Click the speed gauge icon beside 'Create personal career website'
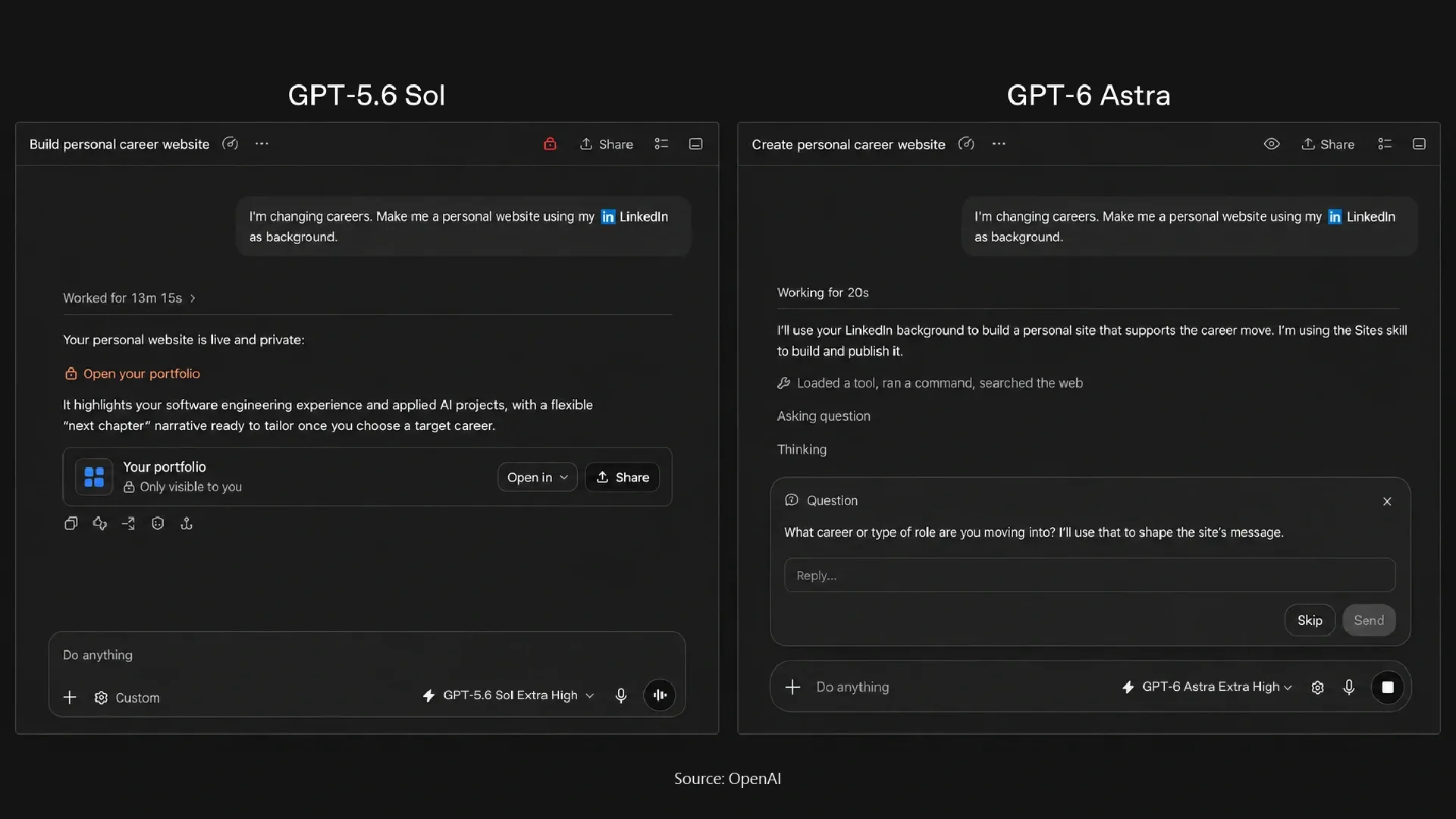The image size is (1456, 819). (x=966, y=143)
